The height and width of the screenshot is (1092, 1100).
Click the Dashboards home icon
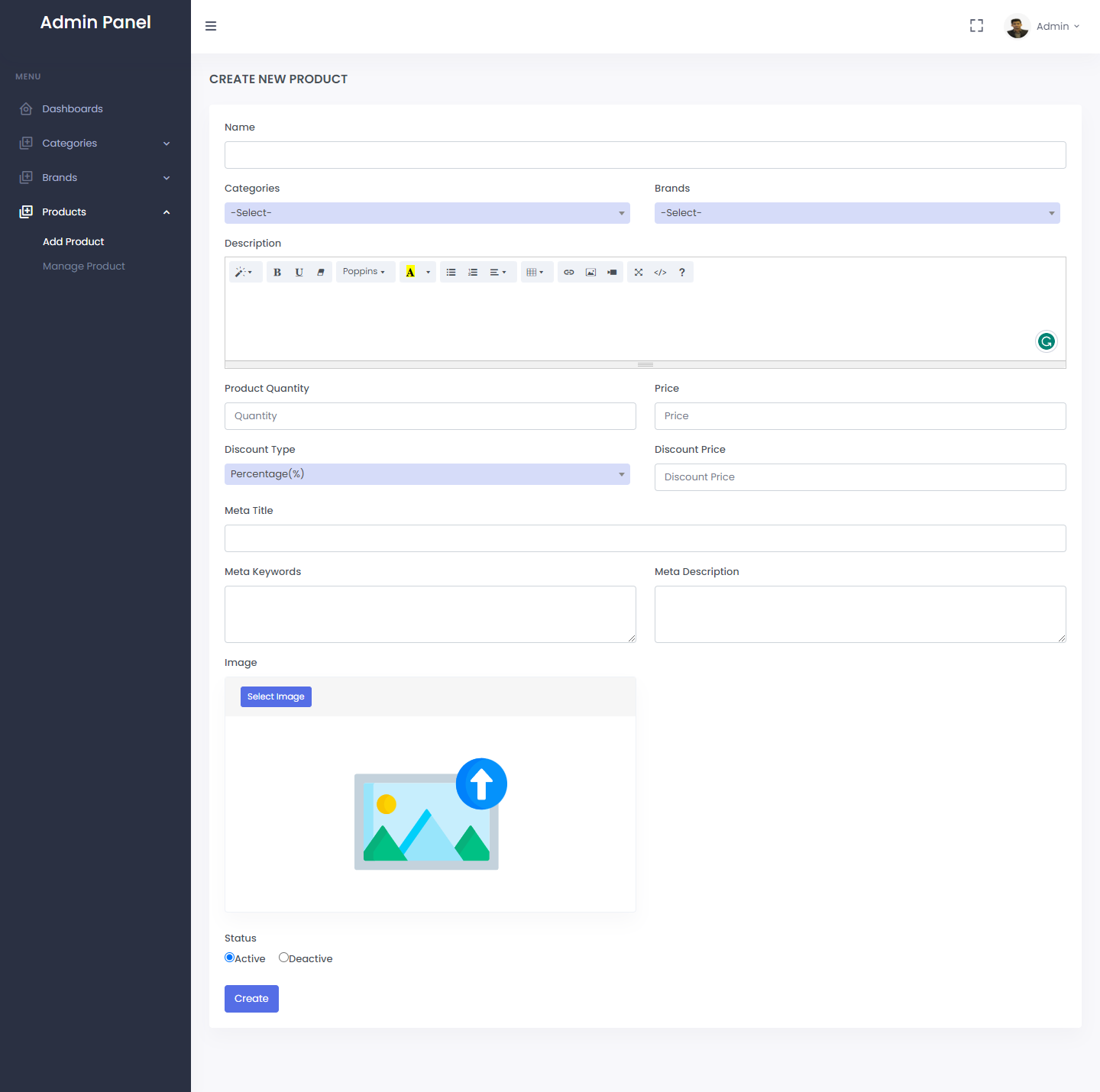tap(26, 108)
